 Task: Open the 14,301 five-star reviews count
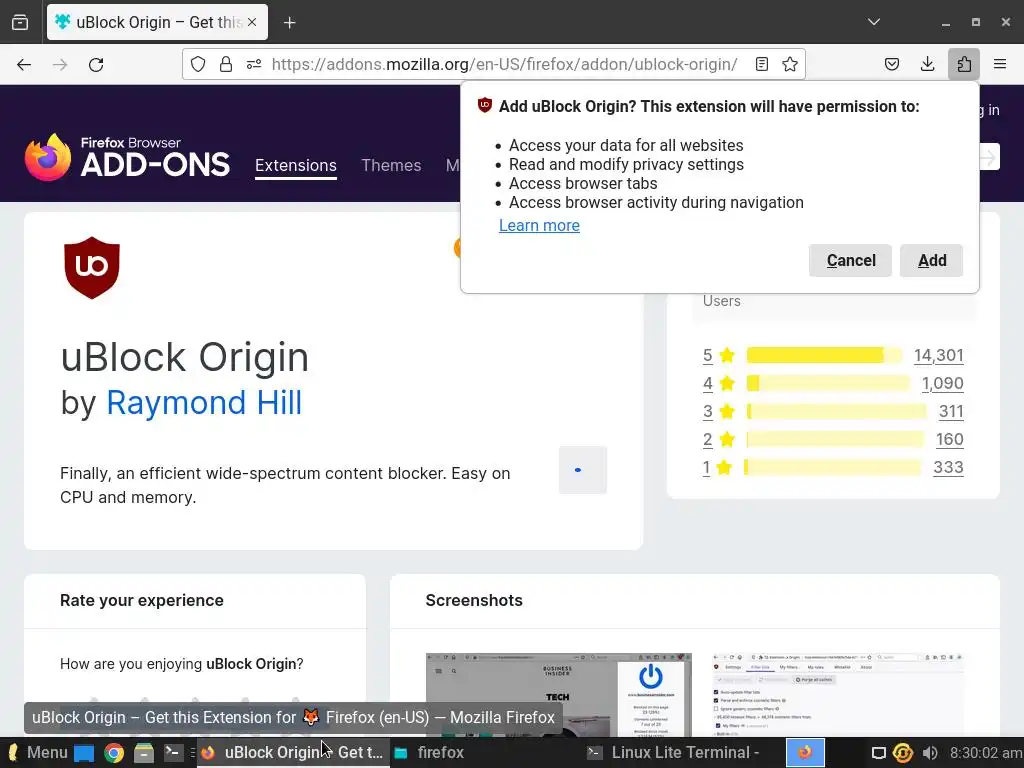938,355
